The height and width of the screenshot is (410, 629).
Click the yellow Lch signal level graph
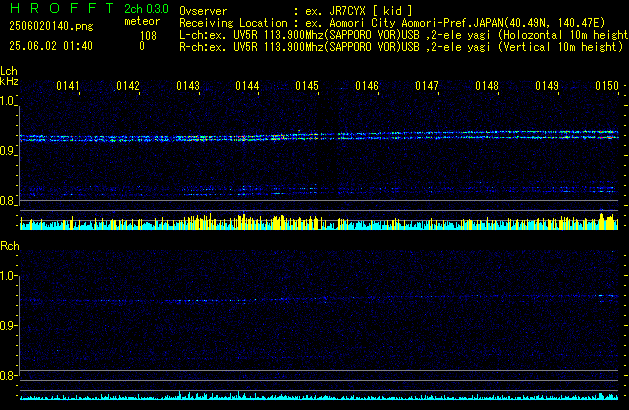pyautogui.click(x=319, y=221)
